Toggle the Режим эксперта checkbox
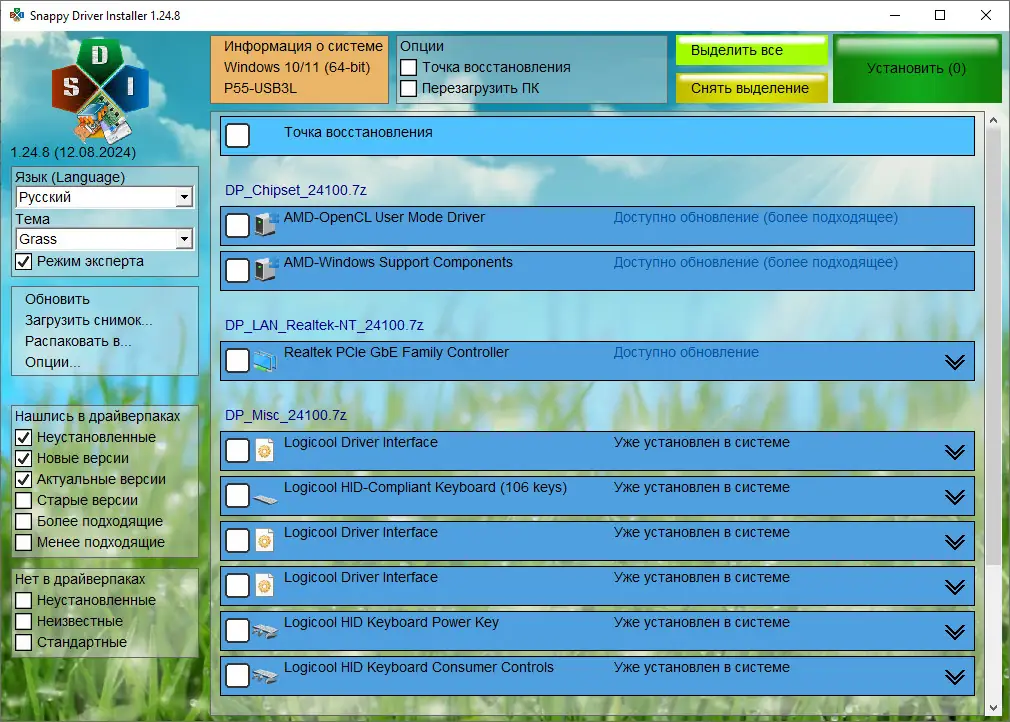 tap(22, 262)
